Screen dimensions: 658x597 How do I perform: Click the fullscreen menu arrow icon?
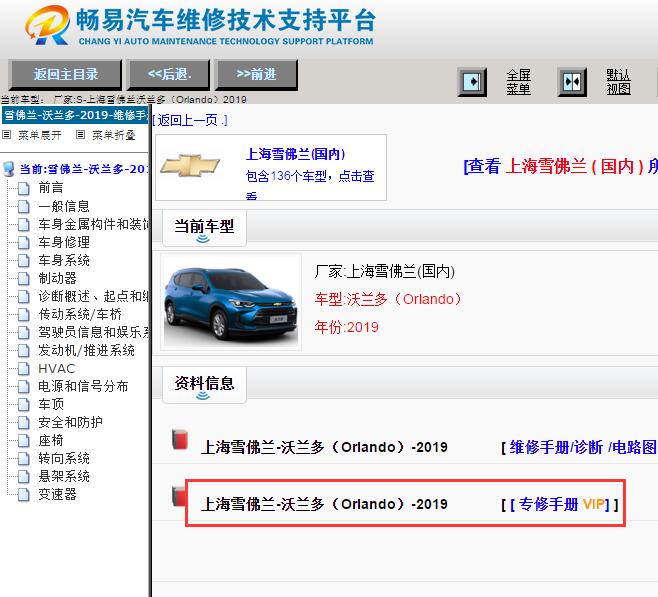coord(472,81)
